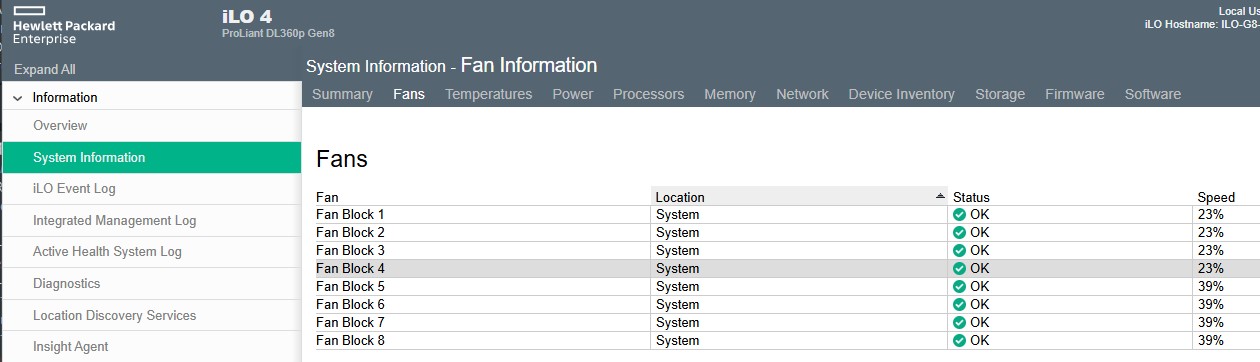Screen dimensions: 1260x362
Task: Click the 39% speed of Fan Block 8
Action: tap(1211, 341)
